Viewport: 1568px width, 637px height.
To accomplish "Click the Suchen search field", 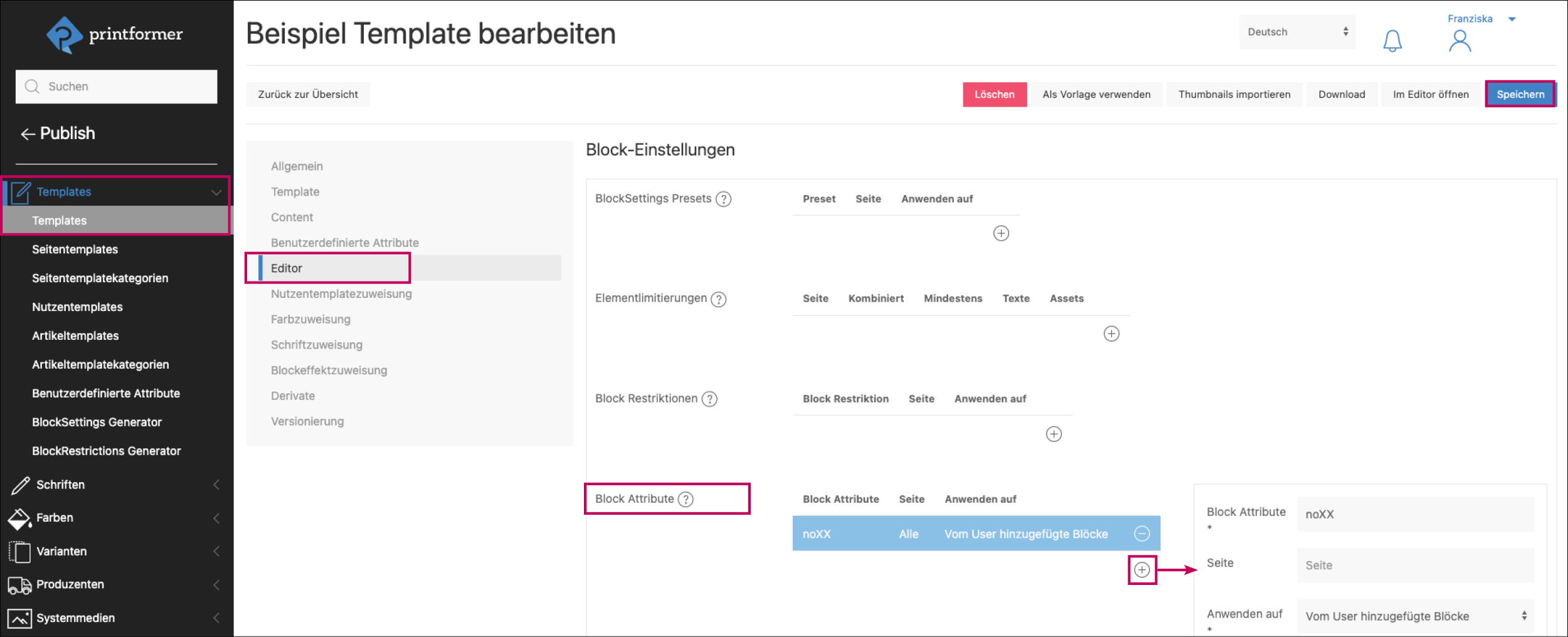I will (x=117, y=87).
